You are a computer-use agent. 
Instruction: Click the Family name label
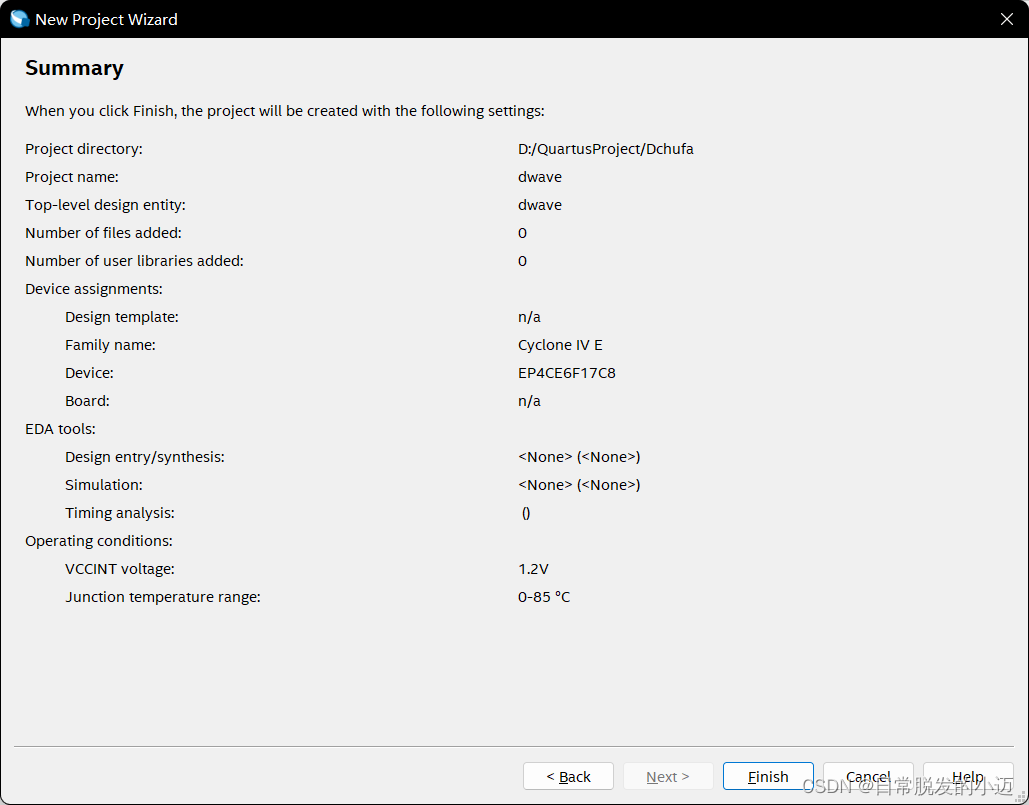pyautogui.click(x=110, y=345)
